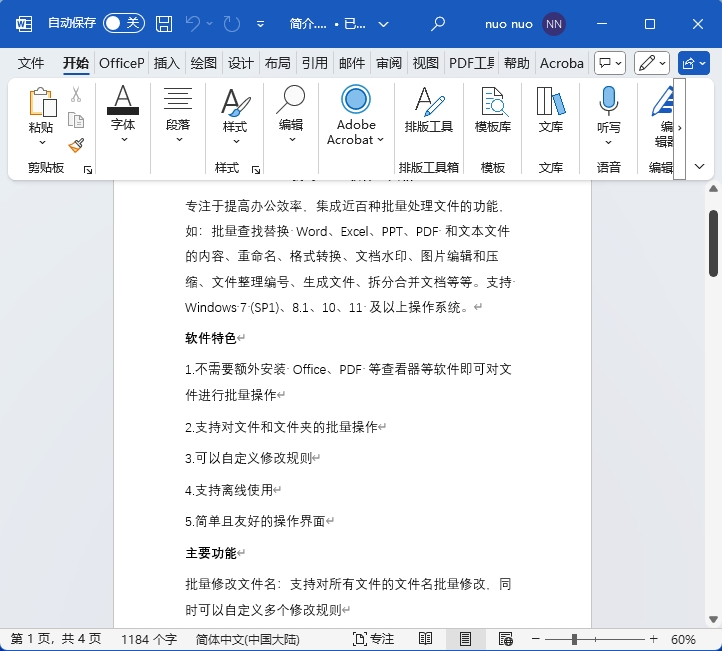
Task: Switch to the 绘图 ribbon tab
Action: click(x=204, y=63)
